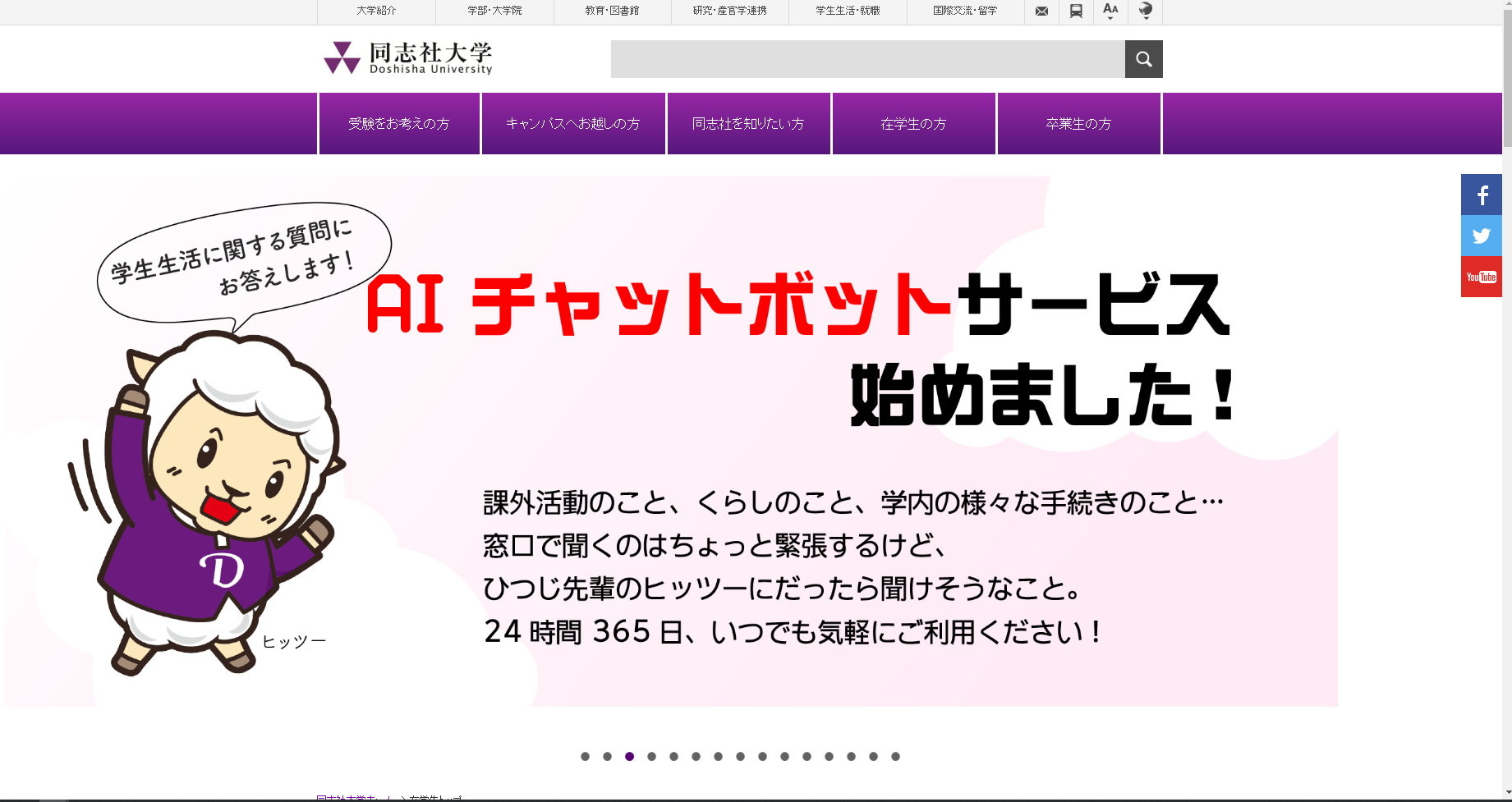Jump to the fourth carousel slide dot
The width and height of the screenshot is (1512, 802).
[x=651, y=757]
